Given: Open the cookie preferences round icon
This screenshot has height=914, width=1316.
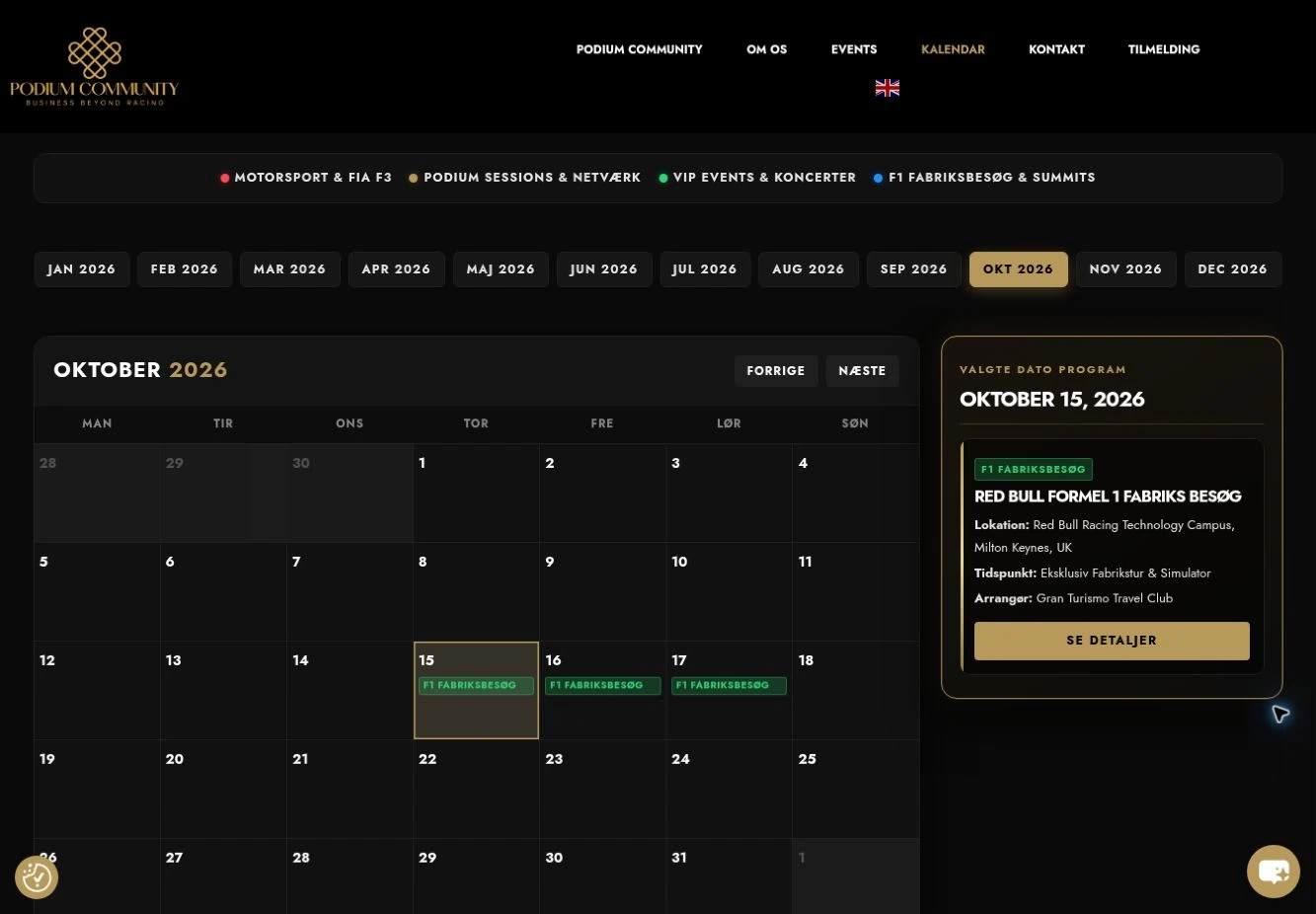Looking at the screenshot, I should [37, 876].
